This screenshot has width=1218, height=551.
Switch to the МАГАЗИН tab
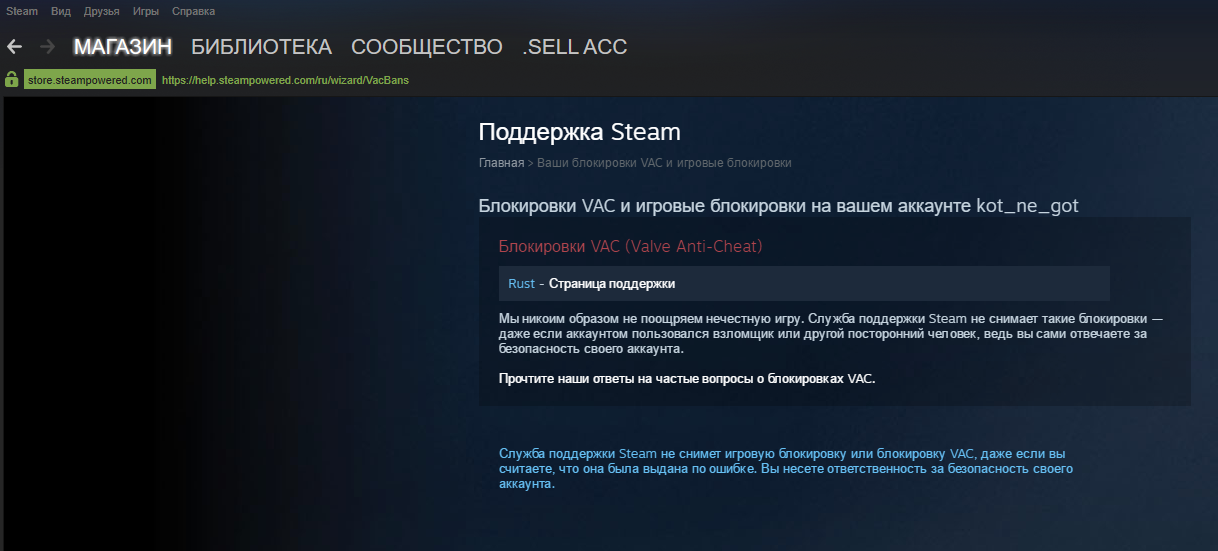[x=123, y=46]
